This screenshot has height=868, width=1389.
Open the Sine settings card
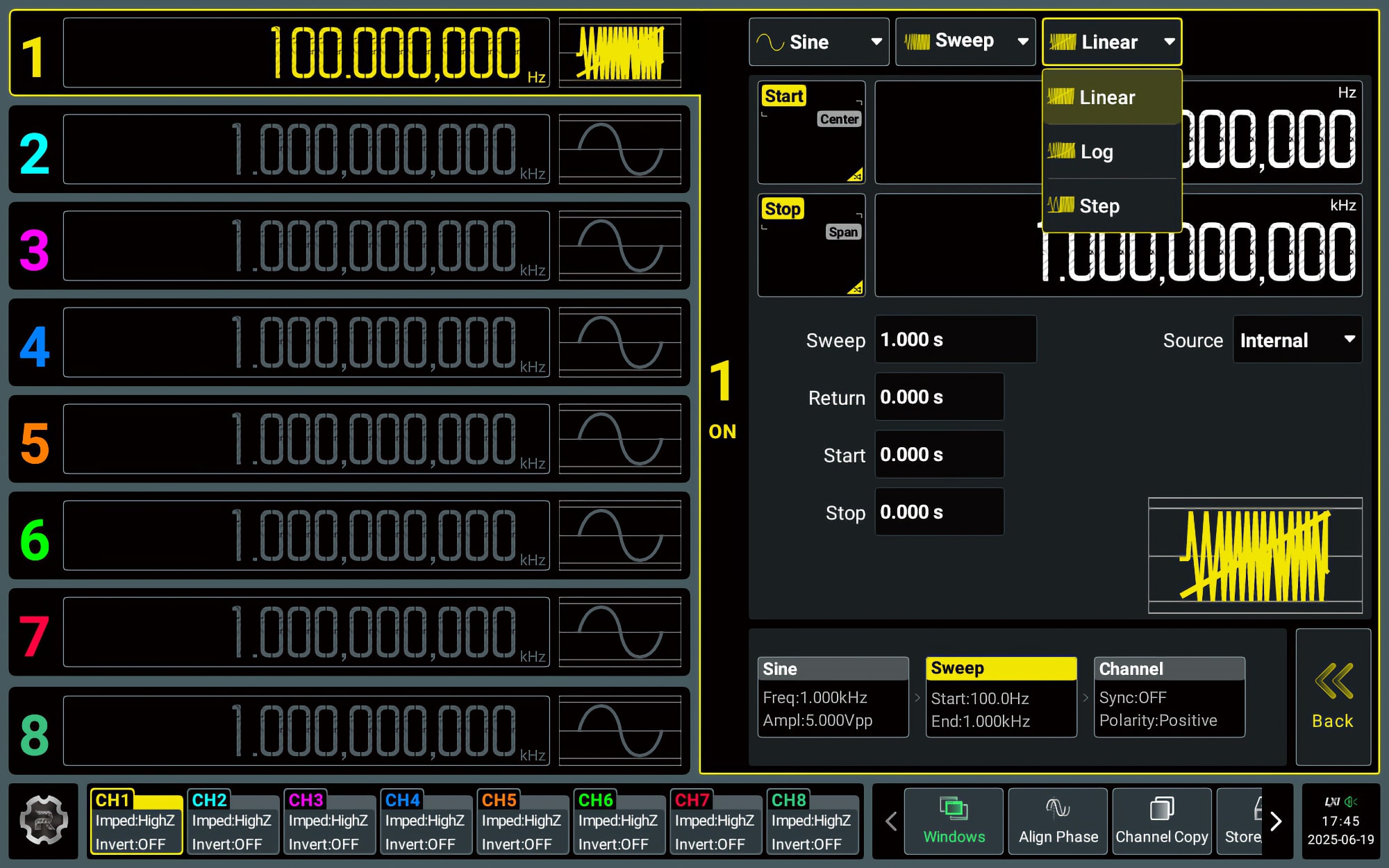(833, 696)
